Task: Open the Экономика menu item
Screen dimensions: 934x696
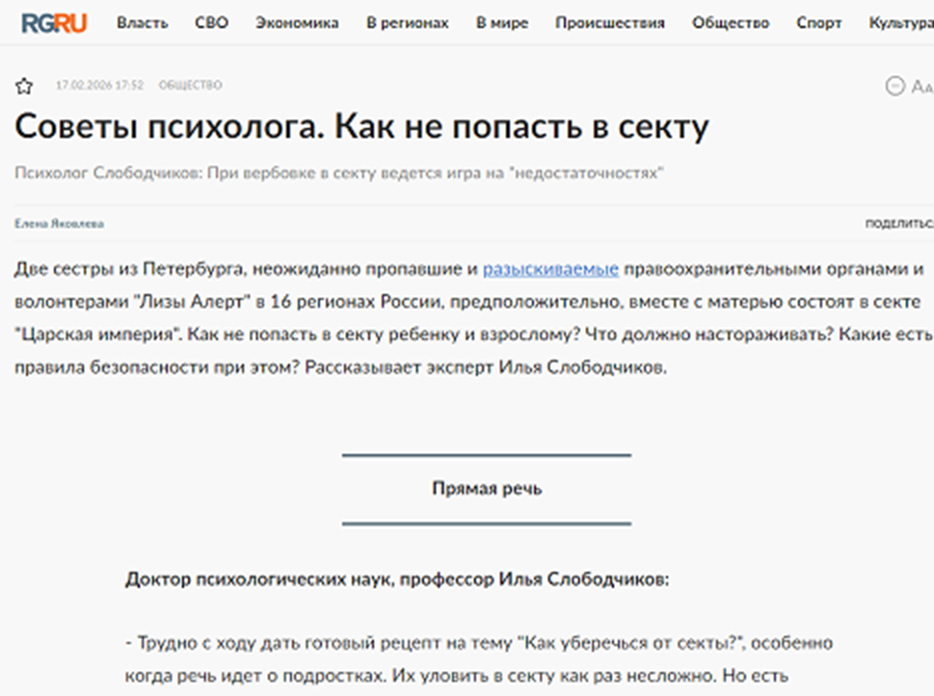Action: [x=297, y=23]
